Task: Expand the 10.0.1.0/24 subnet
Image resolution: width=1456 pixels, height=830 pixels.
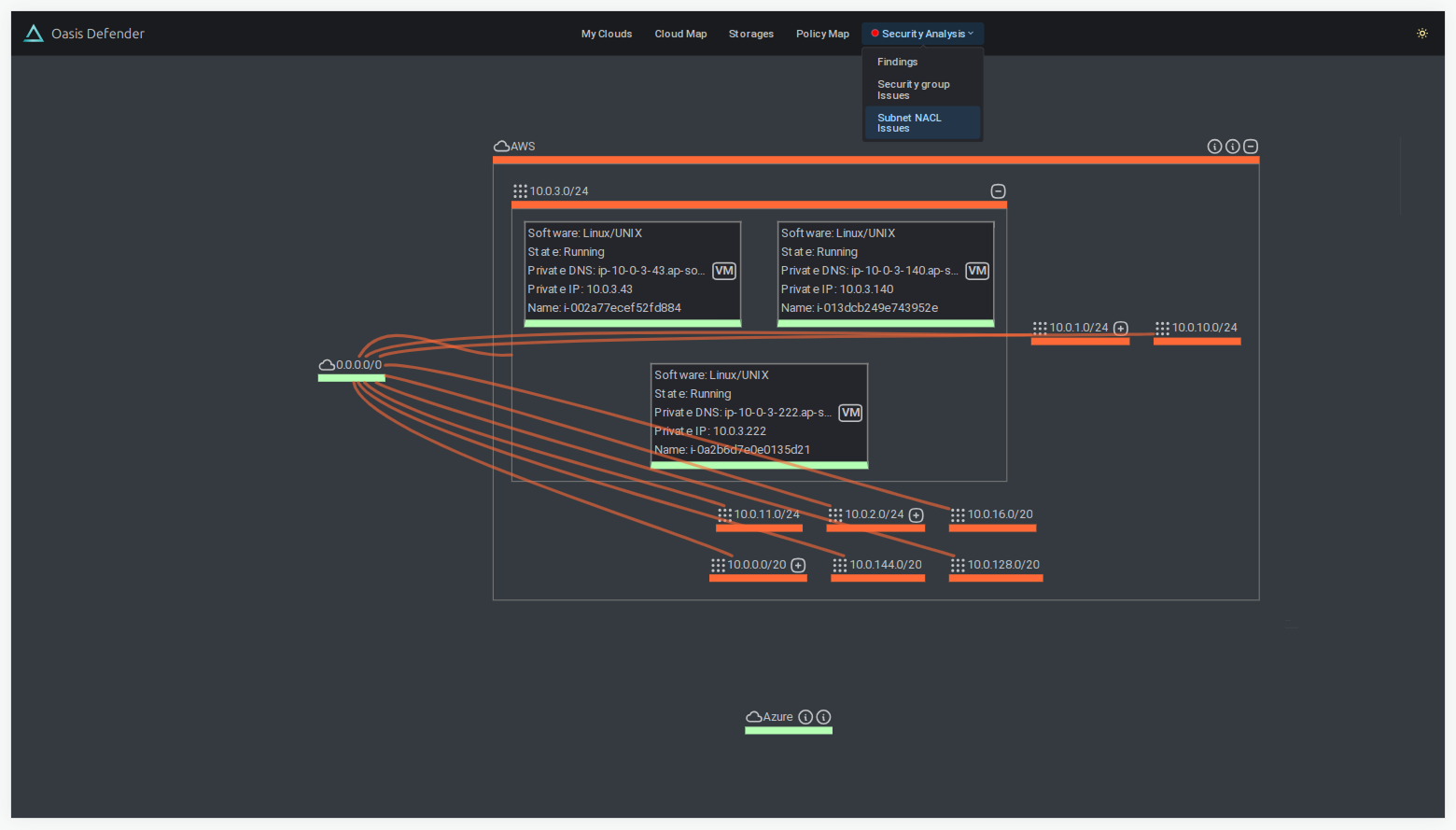Action: (1121, 329)
